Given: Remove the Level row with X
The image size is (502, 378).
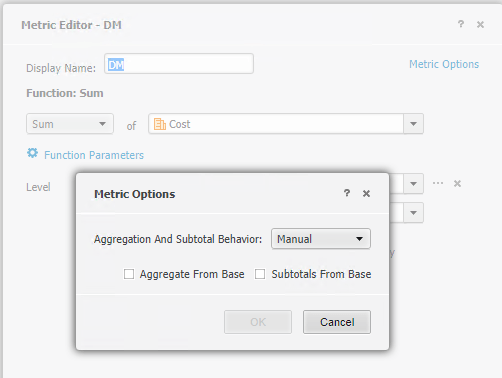Looking at the screenshot, I should [457, 183].
